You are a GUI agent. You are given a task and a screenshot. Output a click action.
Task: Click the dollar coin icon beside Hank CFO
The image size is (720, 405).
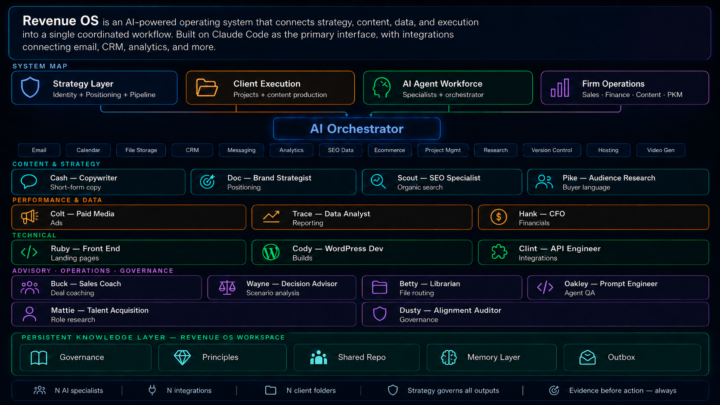click(x=498, y=217)
